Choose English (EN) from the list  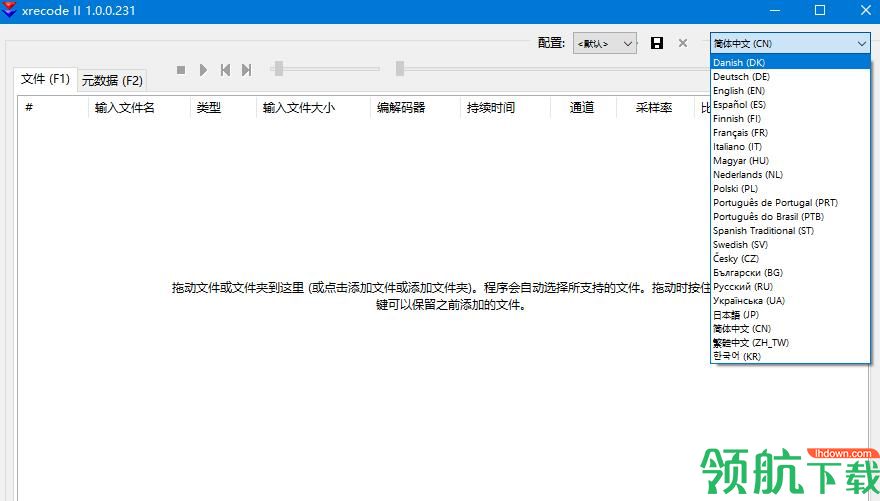790,90
